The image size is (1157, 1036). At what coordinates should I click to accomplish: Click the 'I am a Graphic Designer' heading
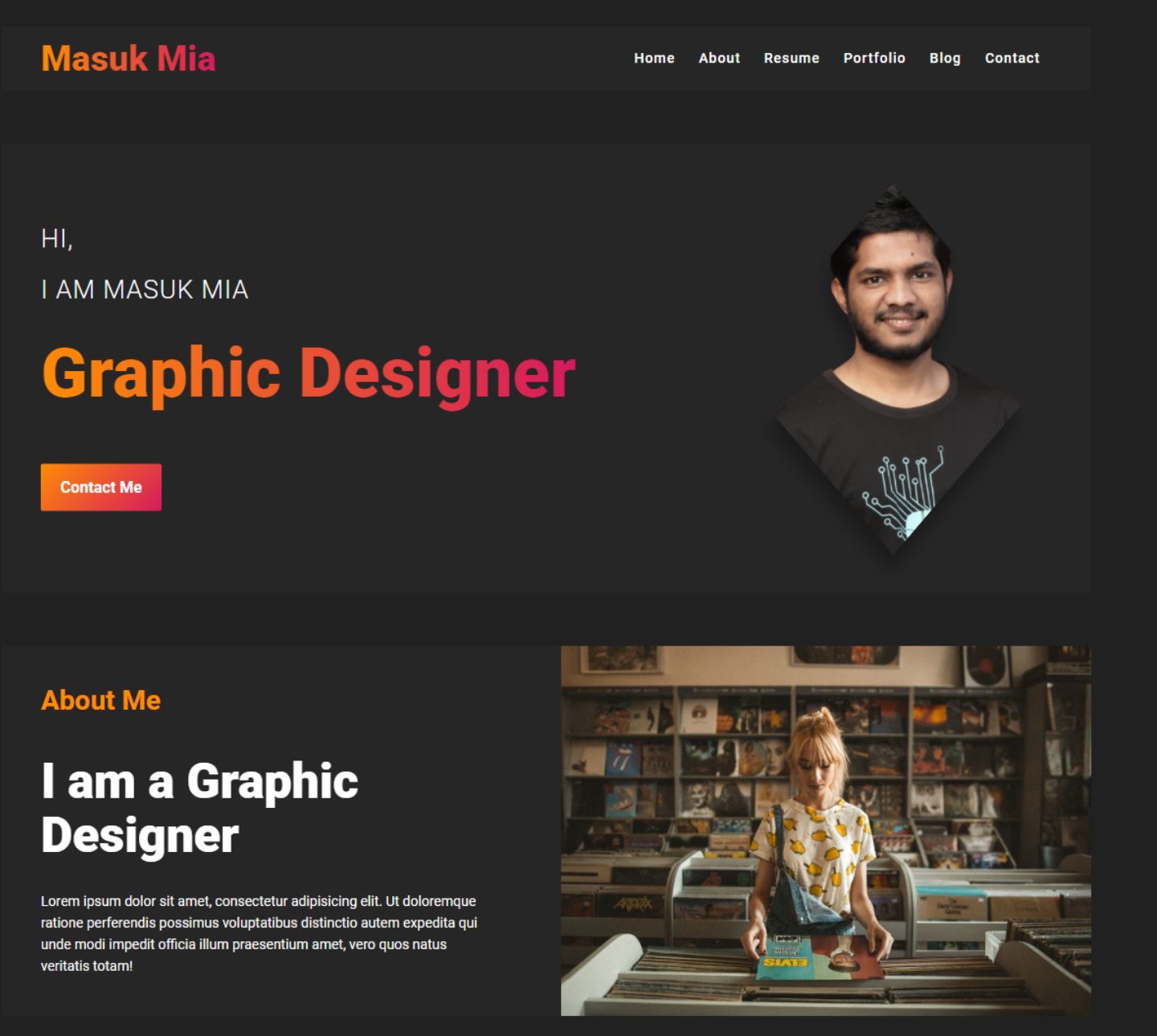[x=200, y=808]
